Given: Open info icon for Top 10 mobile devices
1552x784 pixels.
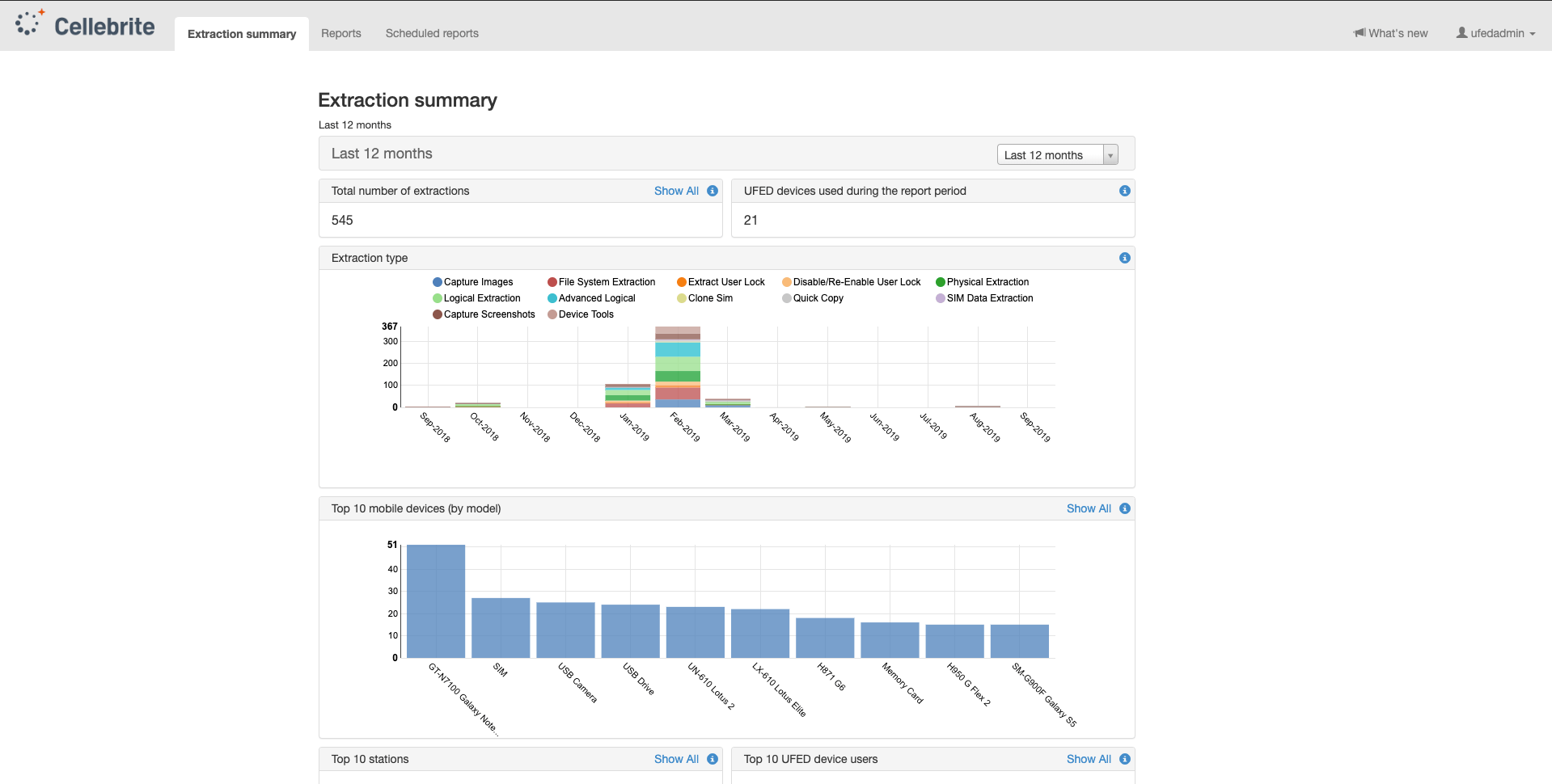Looking at the screenshot, I should 1125,508.
